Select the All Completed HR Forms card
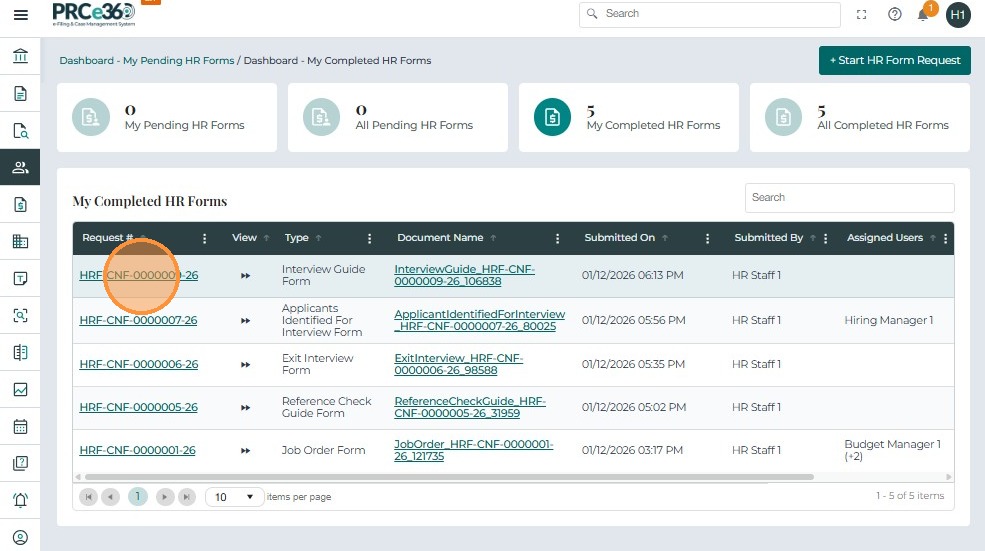This screenshot has width=985, height=551. point(859,117)
